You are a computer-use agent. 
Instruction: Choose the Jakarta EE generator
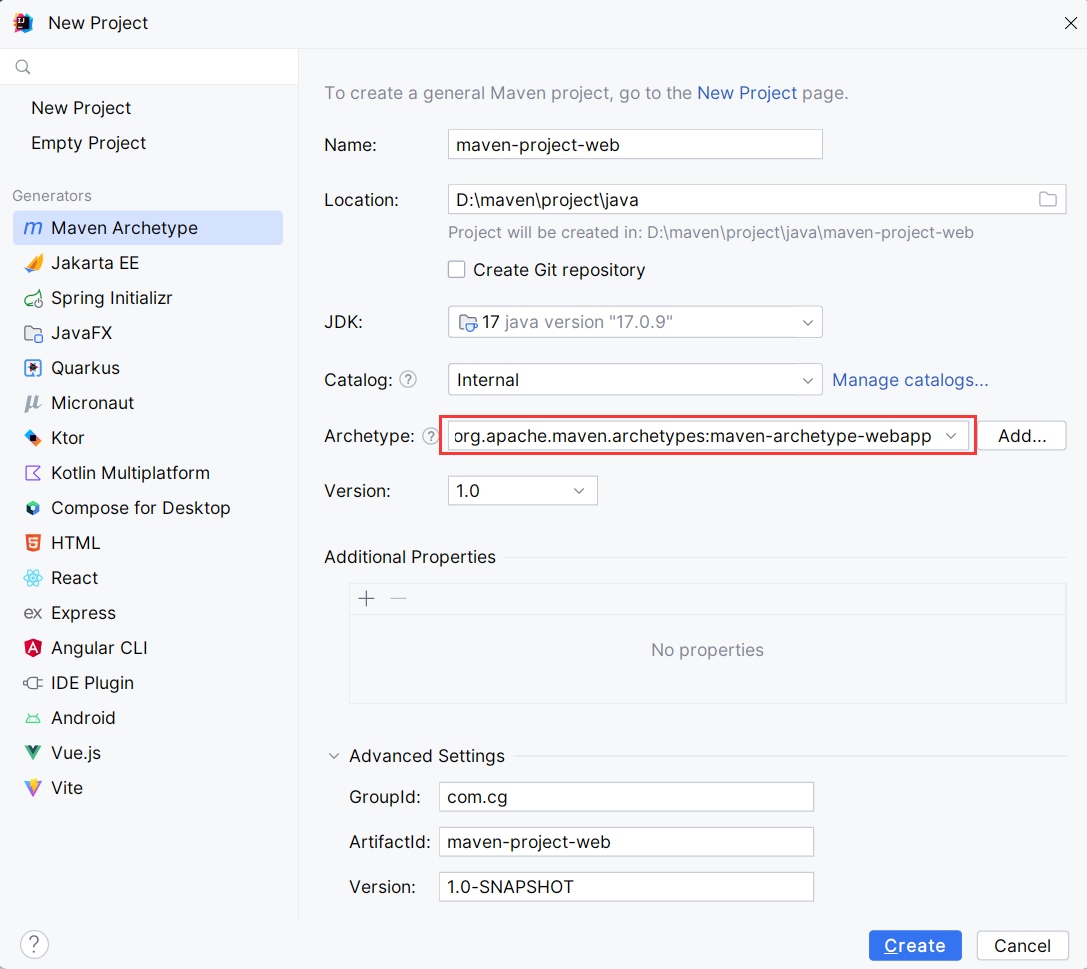click(x=148, y=263)
